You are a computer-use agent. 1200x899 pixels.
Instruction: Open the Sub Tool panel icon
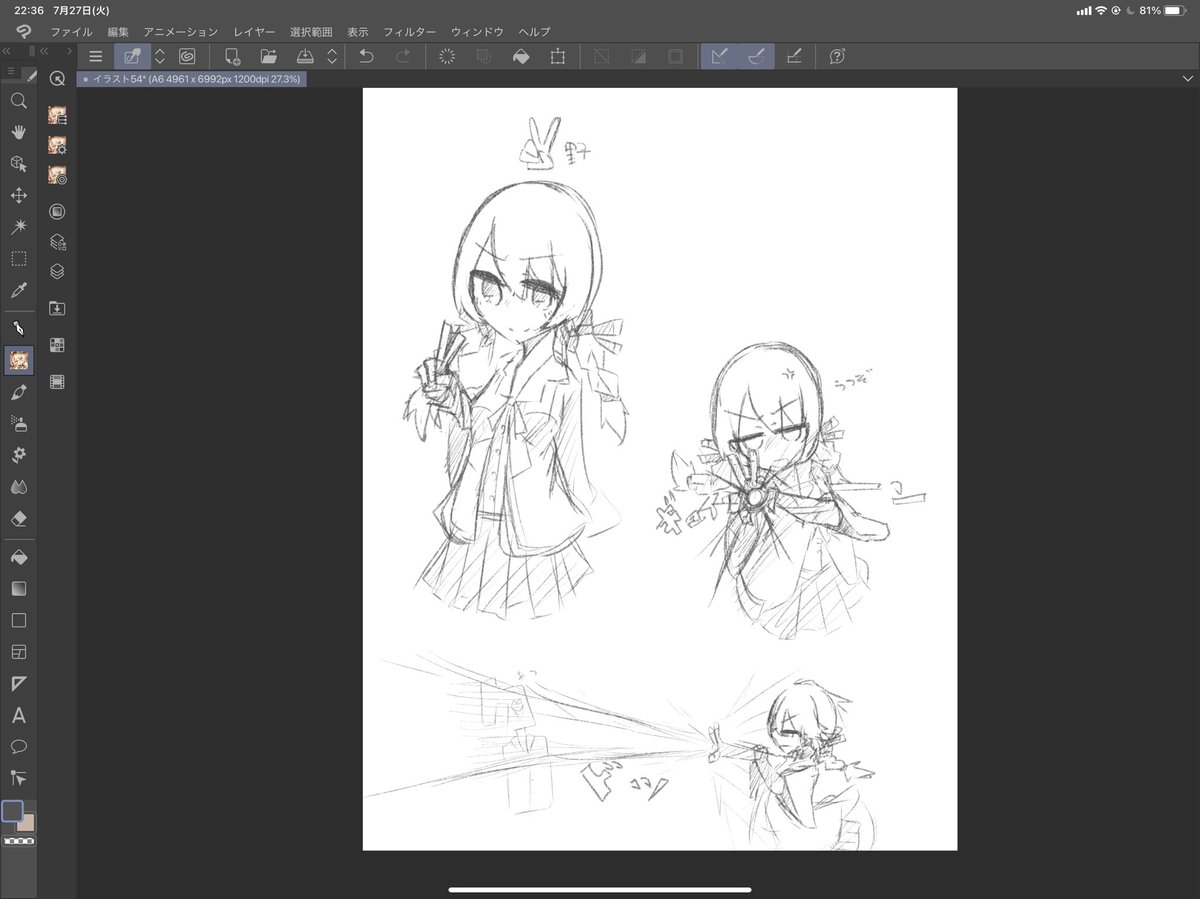point(57,115)
